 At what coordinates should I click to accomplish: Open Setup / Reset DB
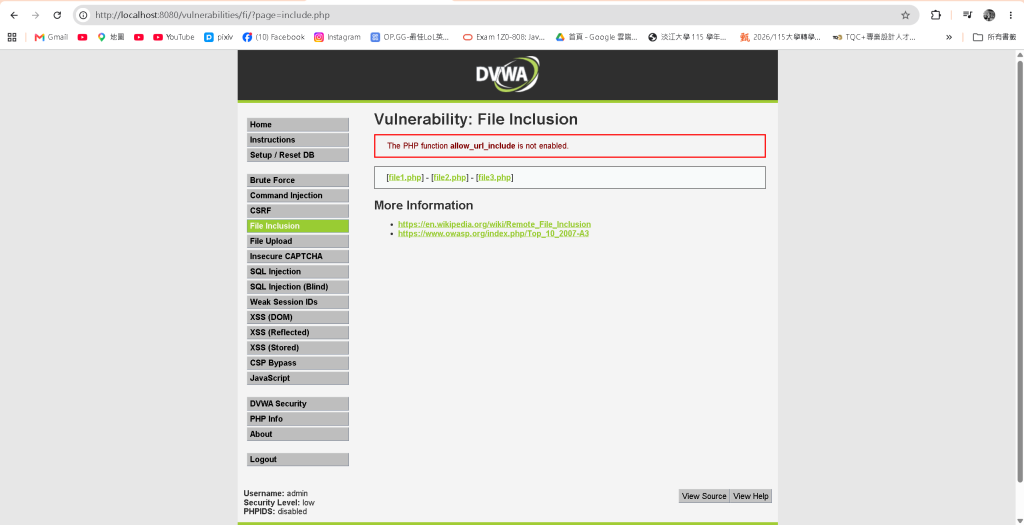pyautogui.click(x=298, y=155)
